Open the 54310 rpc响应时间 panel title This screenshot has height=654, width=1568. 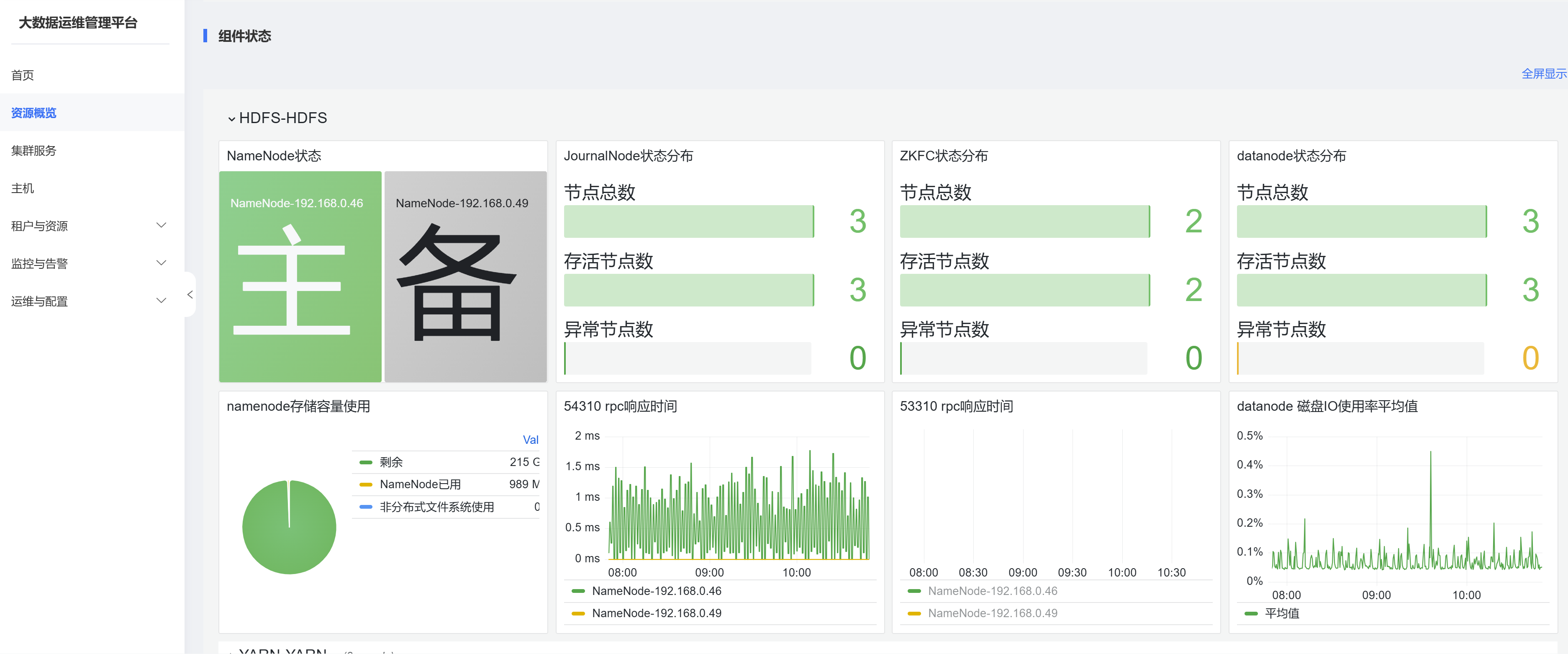pos(620,406)
